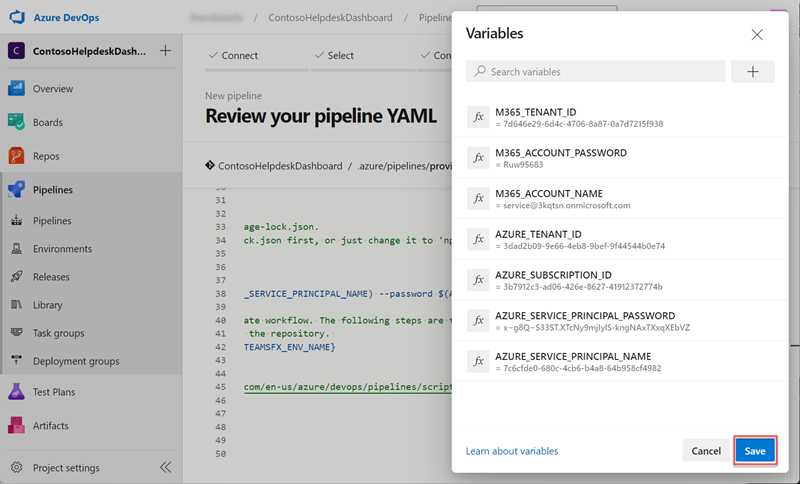Click the Library books icon
This screenshot has height=484, width=800.
16,304
